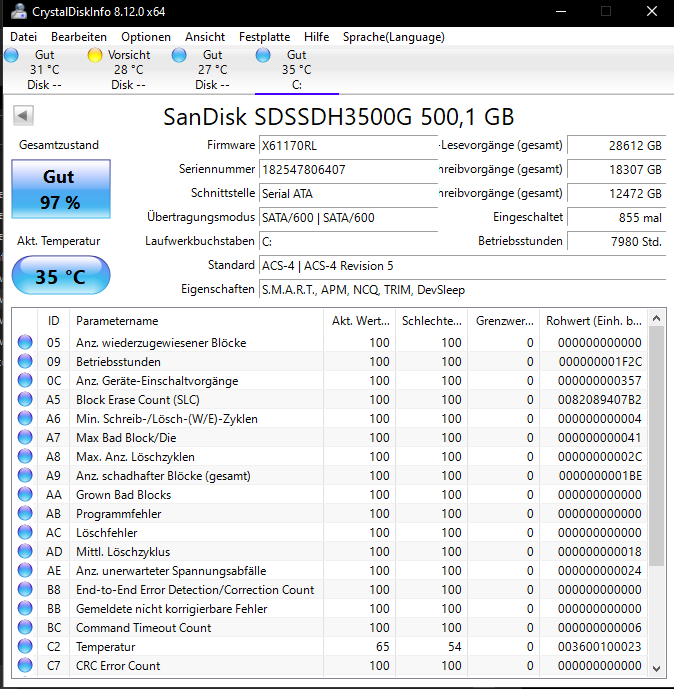Click the attribute list vertical scrollbar thumb
The width and height of the screenshot is (674, 689).
[x=656, y=446]
